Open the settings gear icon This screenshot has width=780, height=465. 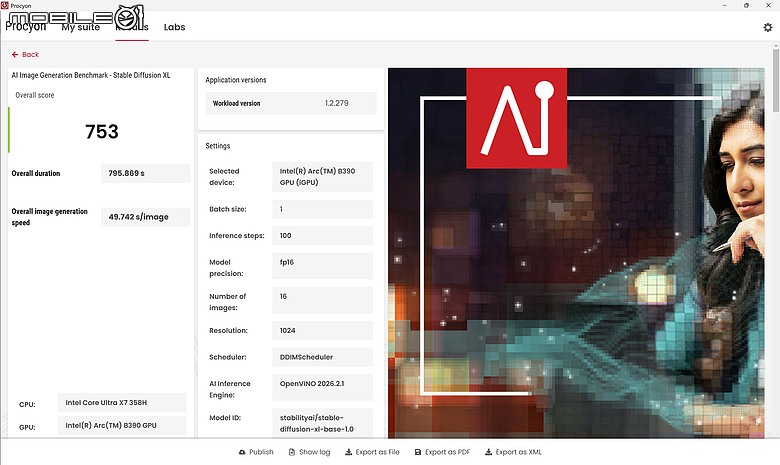(768, 27)
